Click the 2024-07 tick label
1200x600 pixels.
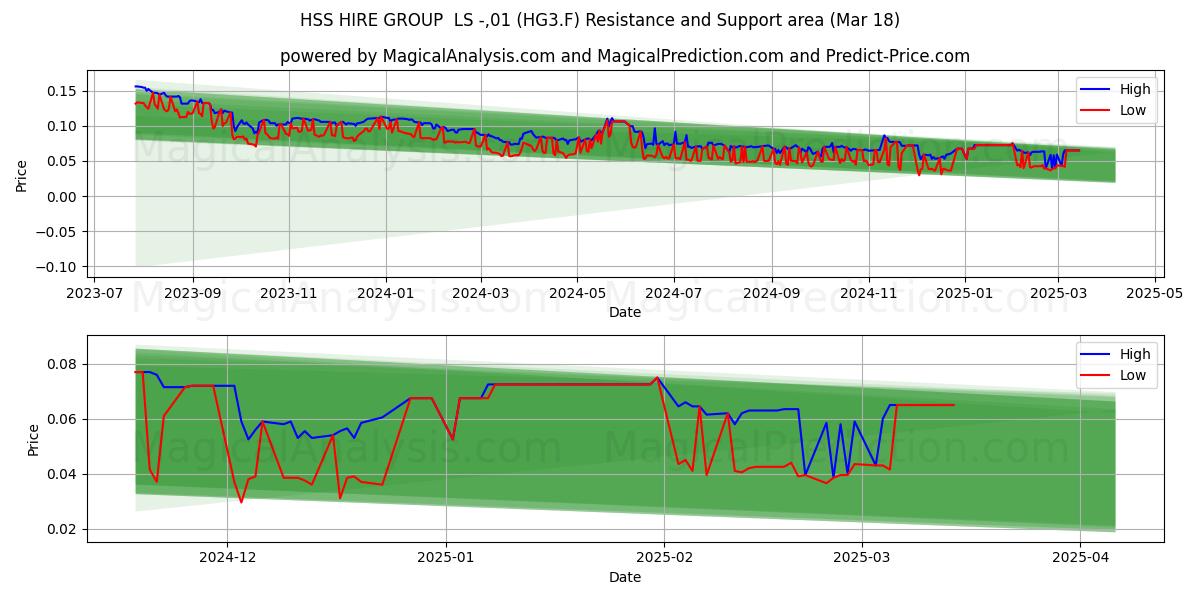click(x=674, y=294)
